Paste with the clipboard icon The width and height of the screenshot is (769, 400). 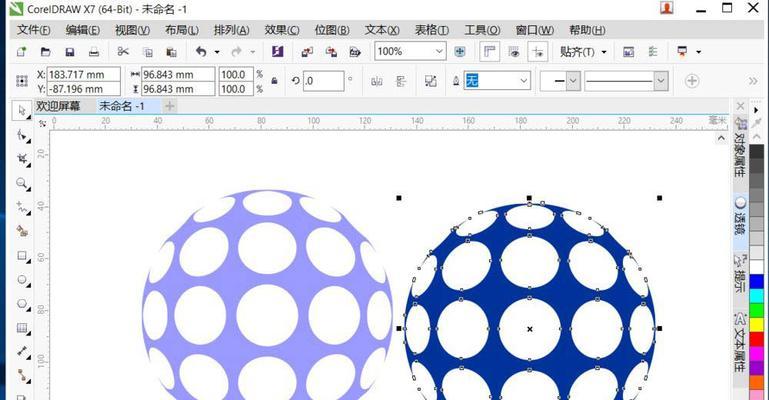172,52
